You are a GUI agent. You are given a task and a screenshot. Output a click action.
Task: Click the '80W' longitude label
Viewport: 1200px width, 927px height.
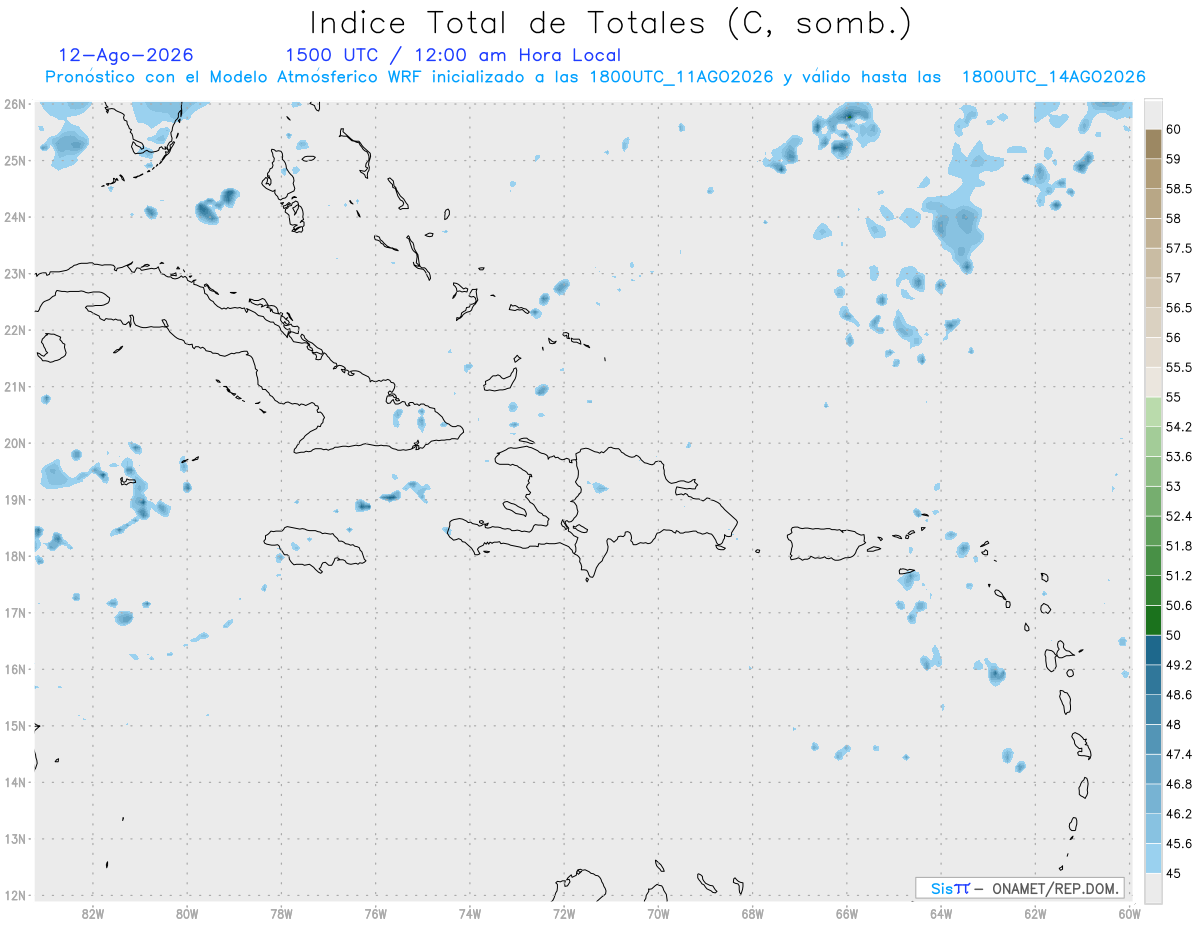[x=187, y=913]
